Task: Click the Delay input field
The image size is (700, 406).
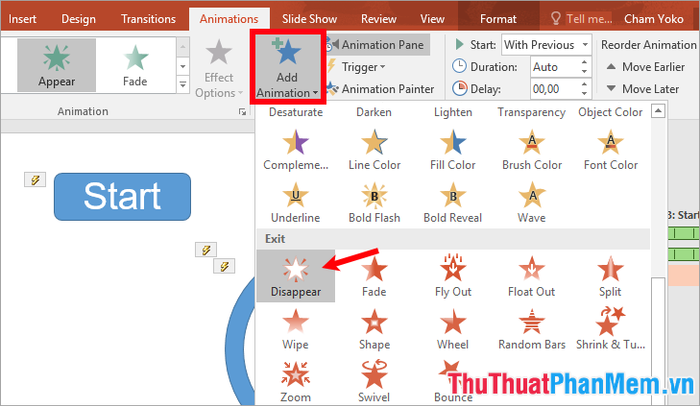Action: pos(554,89)
